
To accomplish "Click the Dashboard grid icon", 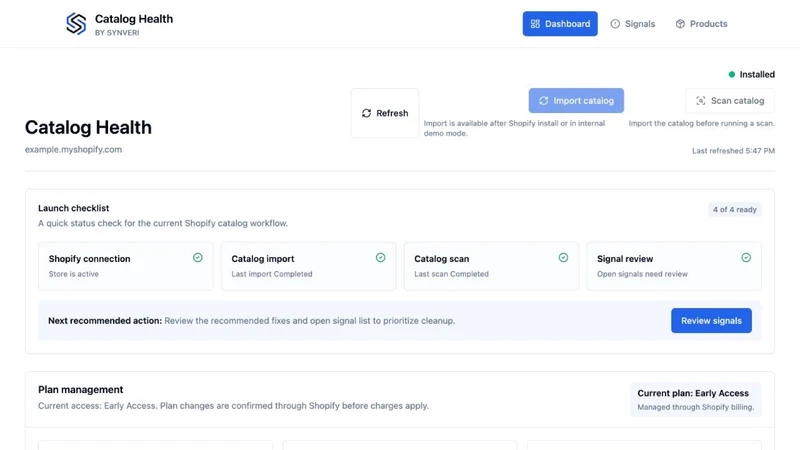I will (535, 24).
